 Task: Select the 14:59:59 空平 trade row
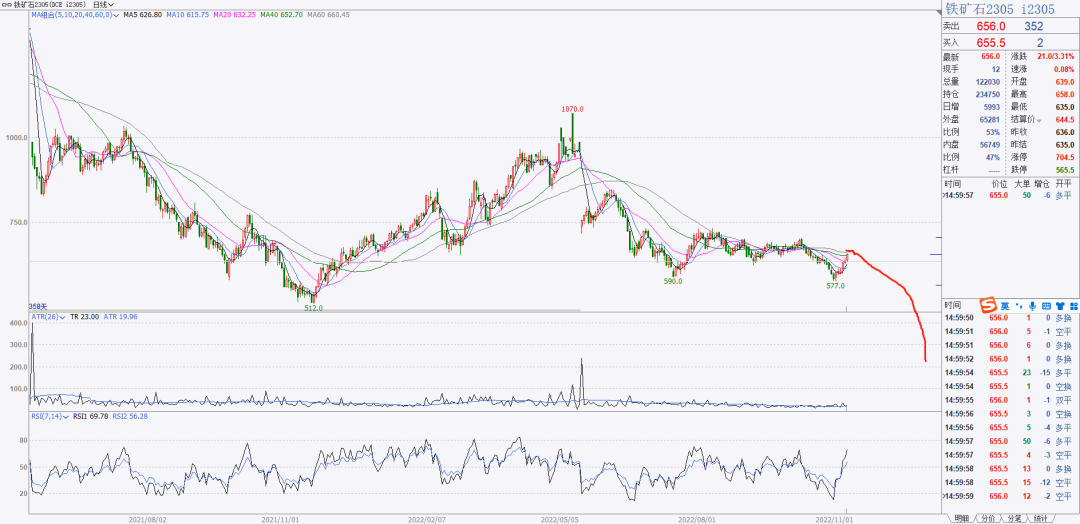pos(1010,496)
